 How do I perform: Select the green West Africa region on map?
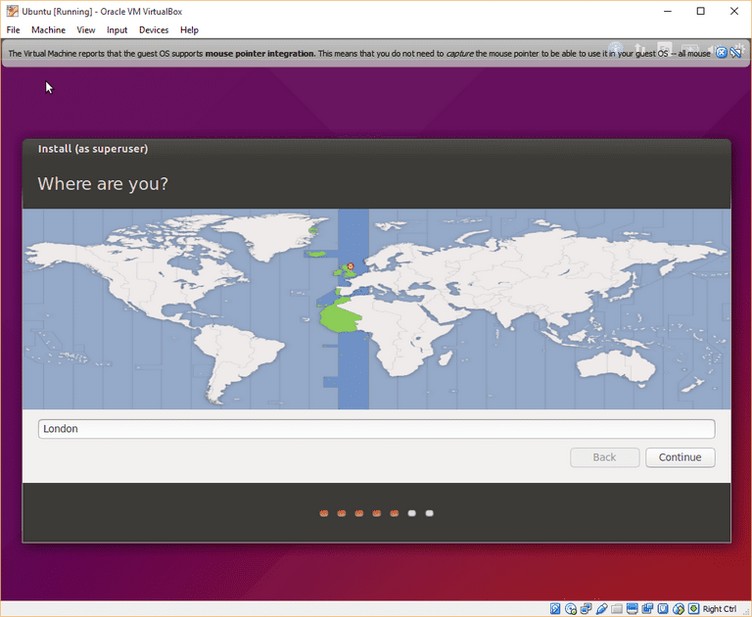(x=341, y=316)
